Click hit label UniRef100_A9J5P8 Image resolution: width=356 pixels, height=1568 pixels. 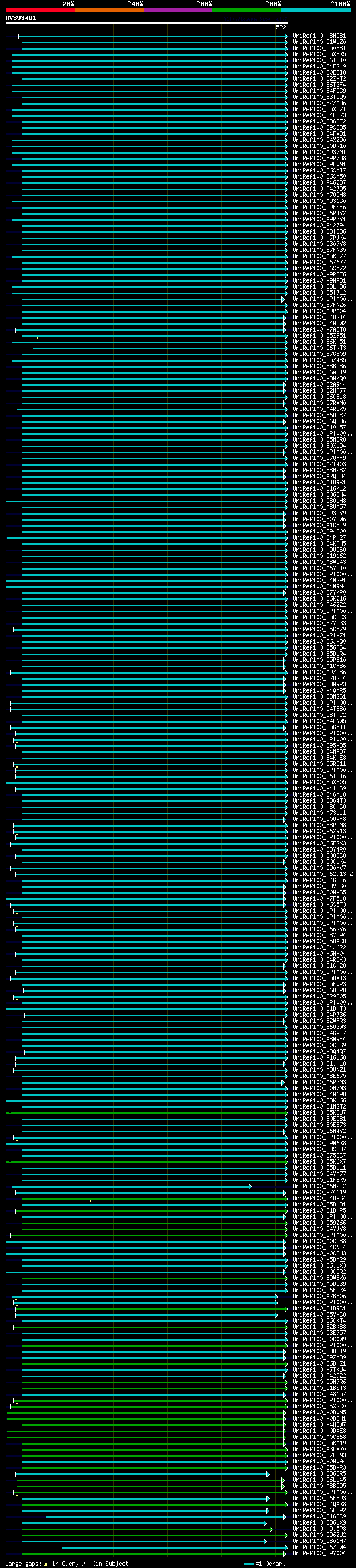(x=319, y=1529)
